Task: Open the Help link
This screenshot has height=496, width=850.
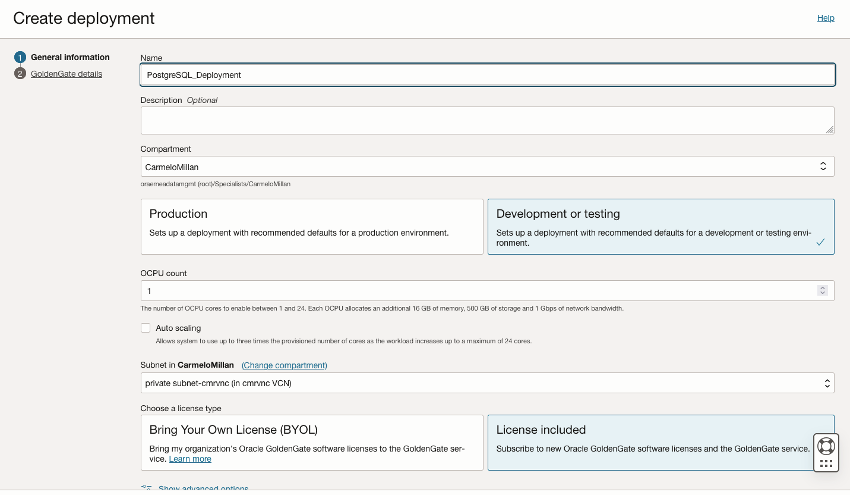Action: (x=825, y=18)
